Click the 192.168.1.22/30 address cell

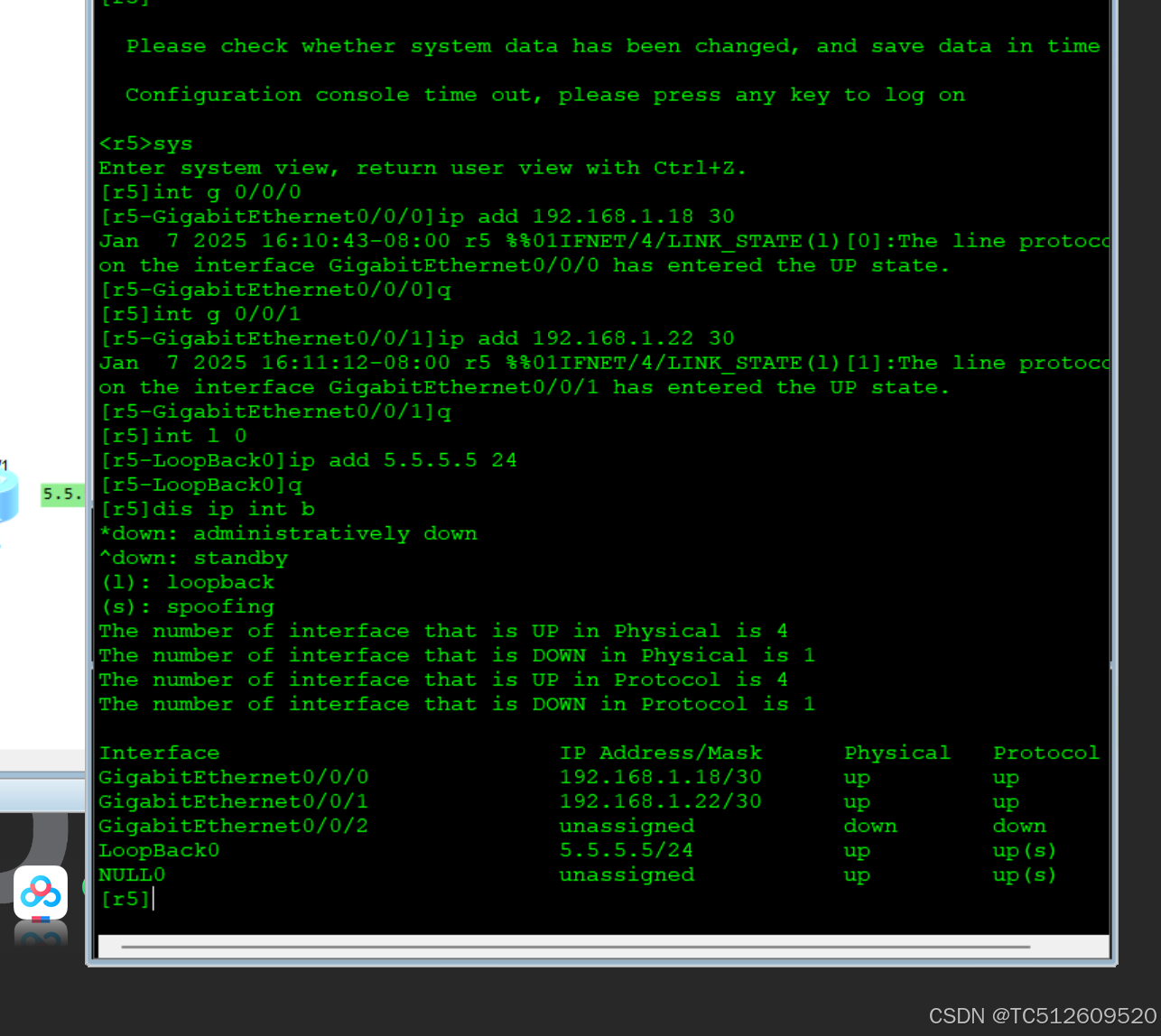[x=661, y=802]
